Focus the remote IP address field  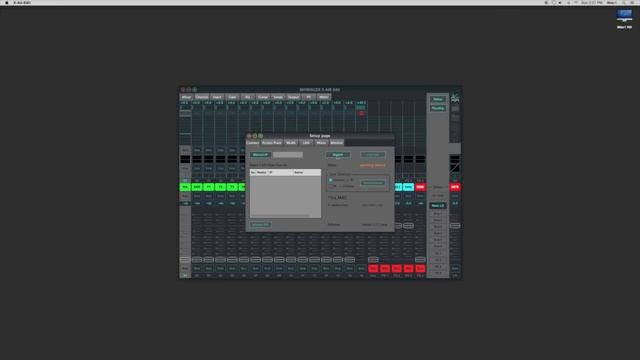pos(288,155)
